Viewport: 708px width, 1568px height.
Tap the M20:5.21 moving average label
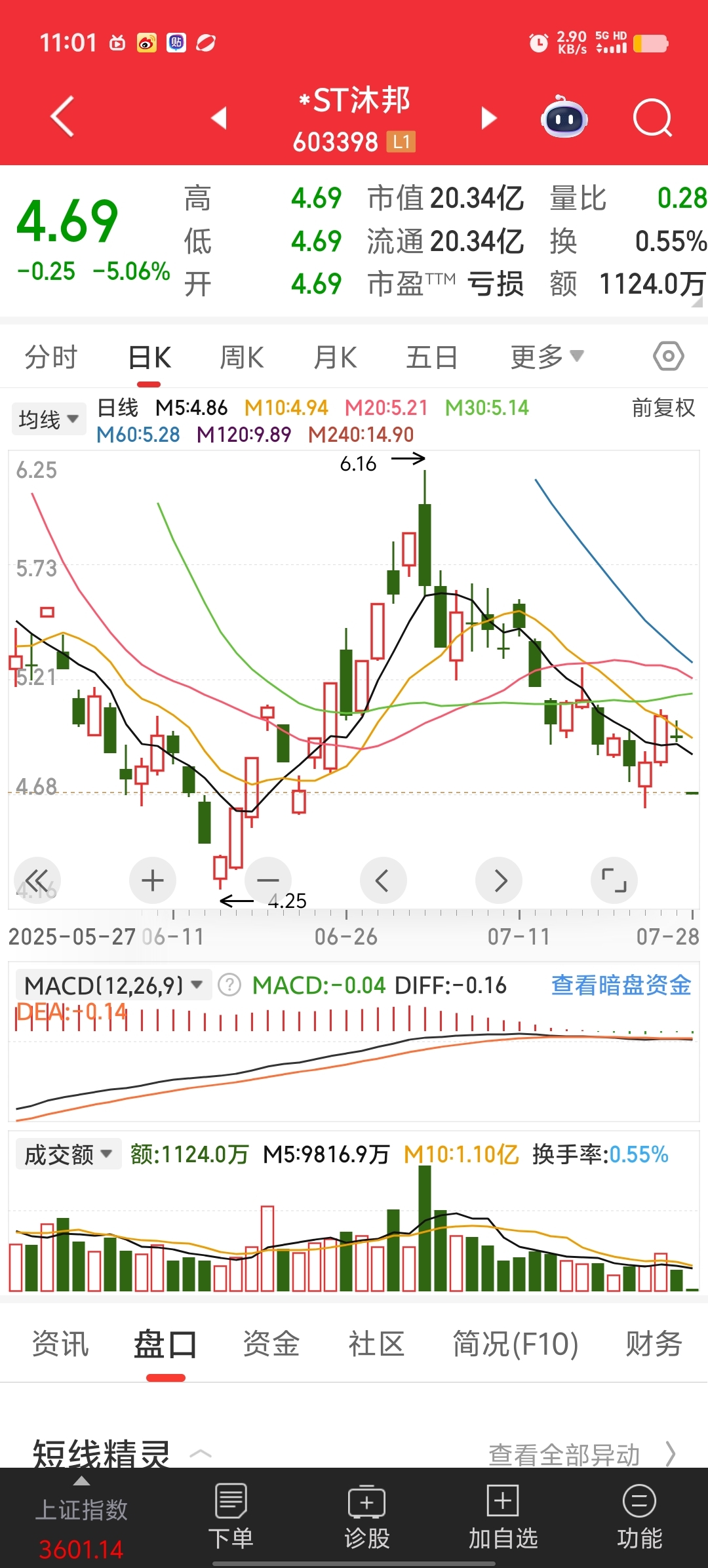click(386, 408)
